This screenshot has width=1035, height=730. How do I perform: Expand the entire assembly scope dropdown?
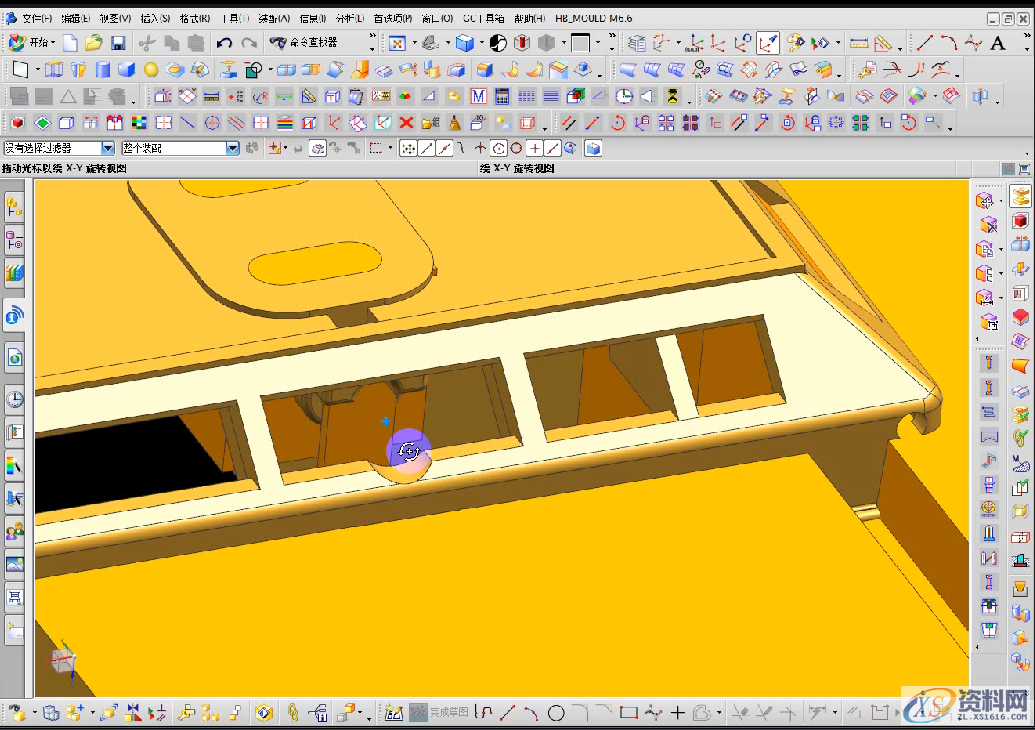pyautogui.click(x=232, y=148)
